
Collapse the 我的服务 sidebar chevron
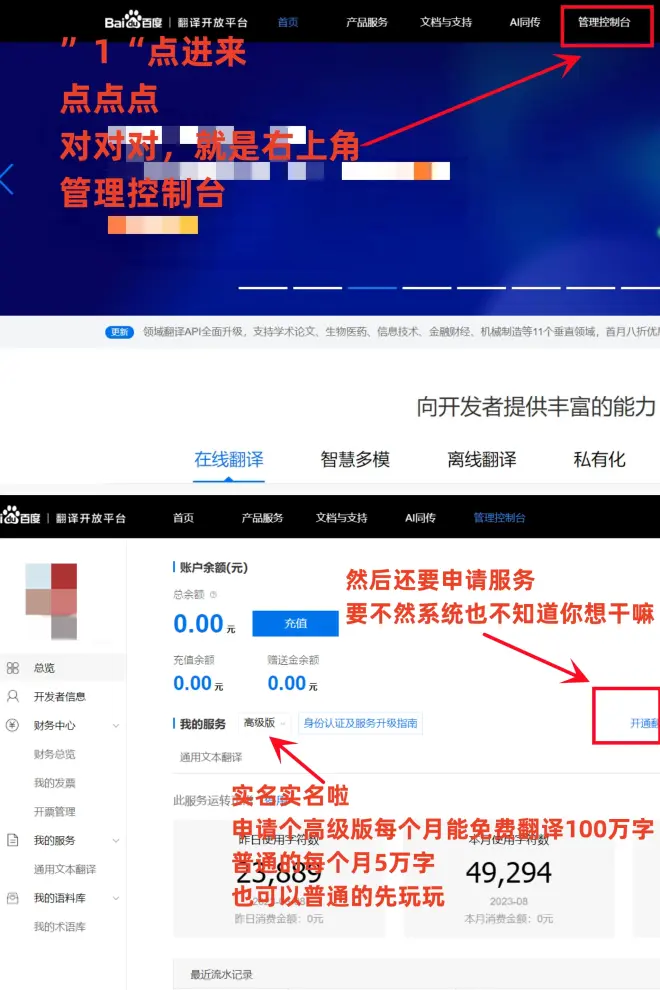click(116, 841)
